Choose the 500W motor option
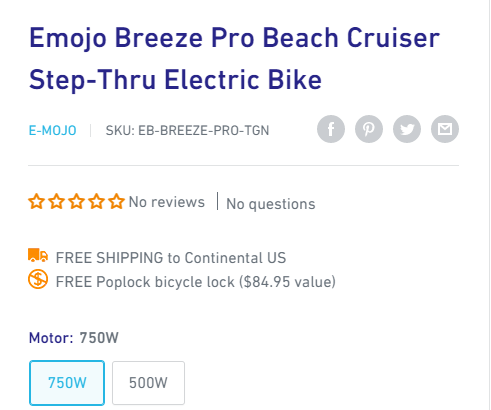 (148, 383)
